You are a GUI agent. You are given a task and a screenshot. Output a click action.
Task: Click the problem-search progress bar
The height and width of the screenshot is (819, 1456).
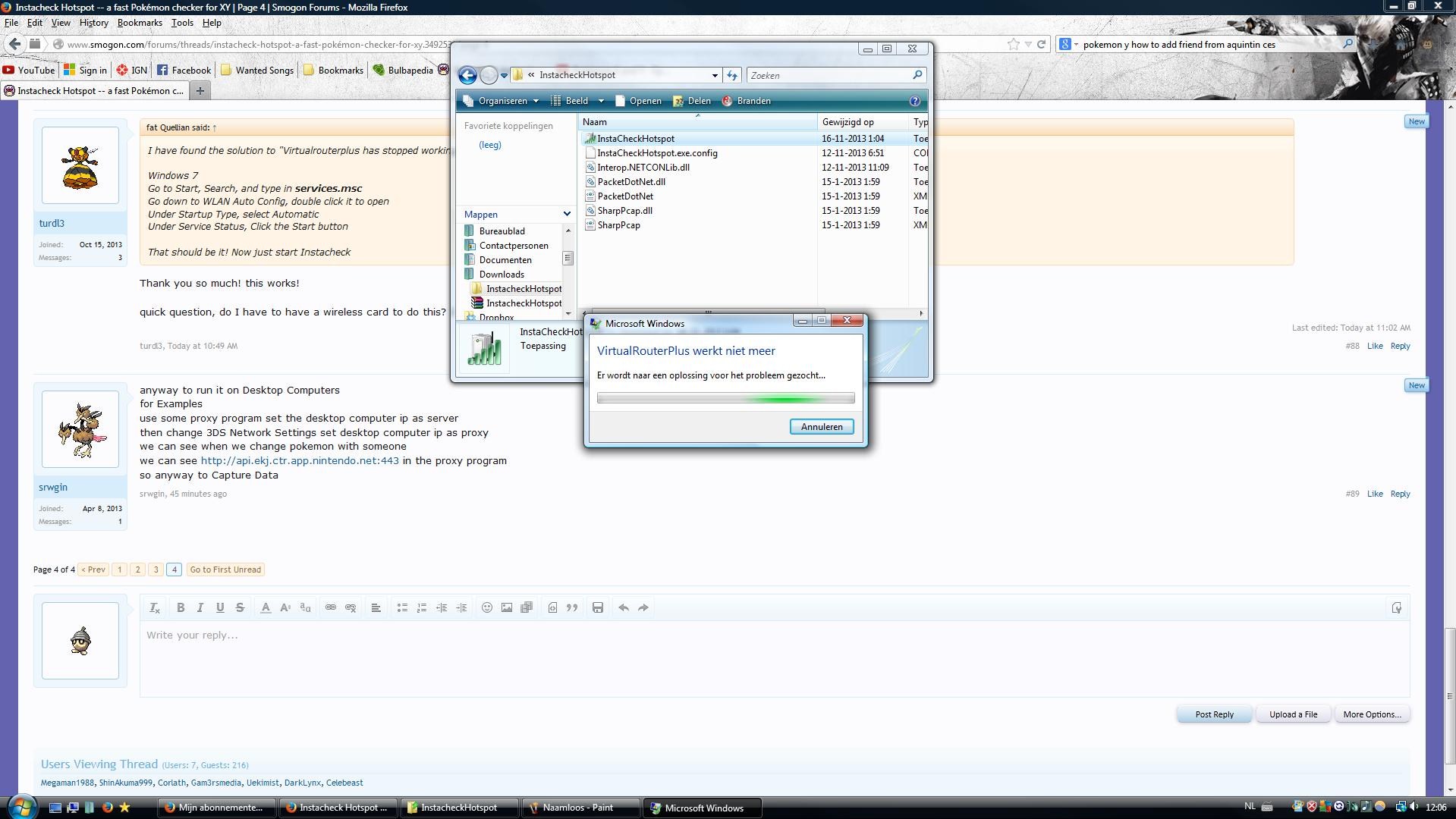[x=725, y=398]
